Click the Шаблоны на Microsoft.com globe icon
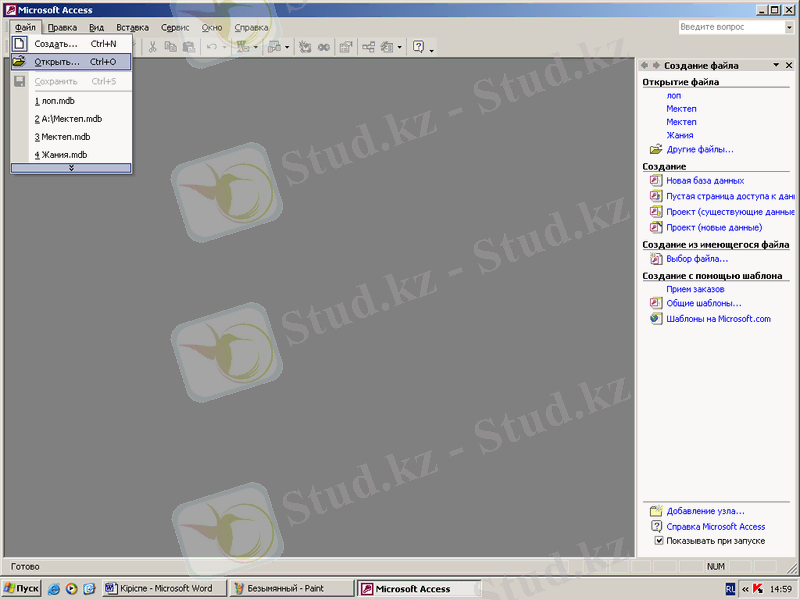Screen dimensions: 800x600 [x=656, y=319]
